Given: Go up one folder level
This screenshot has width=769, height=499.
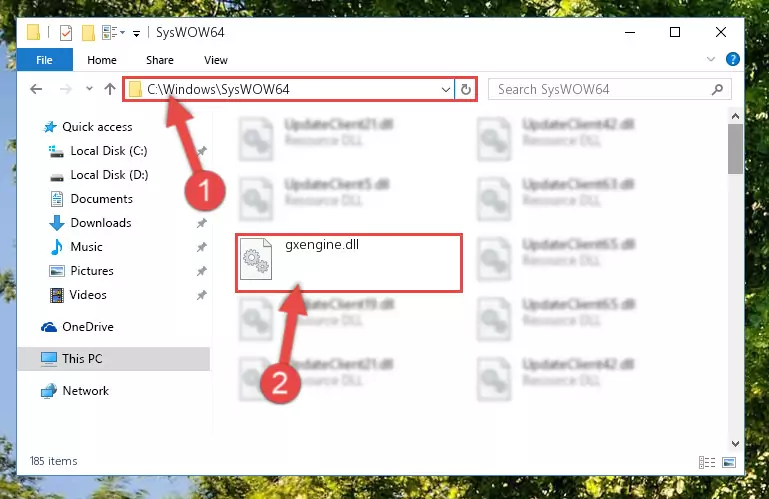Looking at the screenshot, I should 110,89.
